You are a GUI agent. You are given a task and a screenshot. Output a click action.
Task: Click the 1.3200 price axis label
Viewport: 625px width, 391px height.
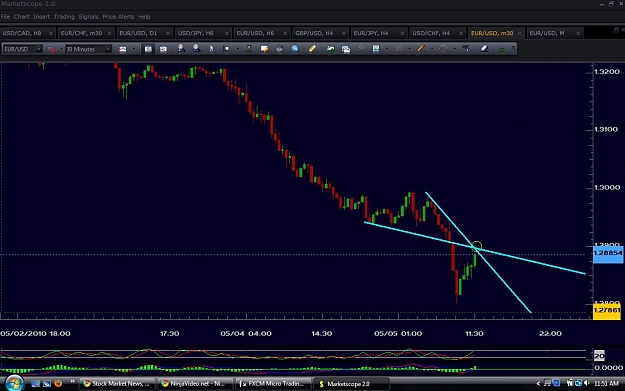(607, 71)
